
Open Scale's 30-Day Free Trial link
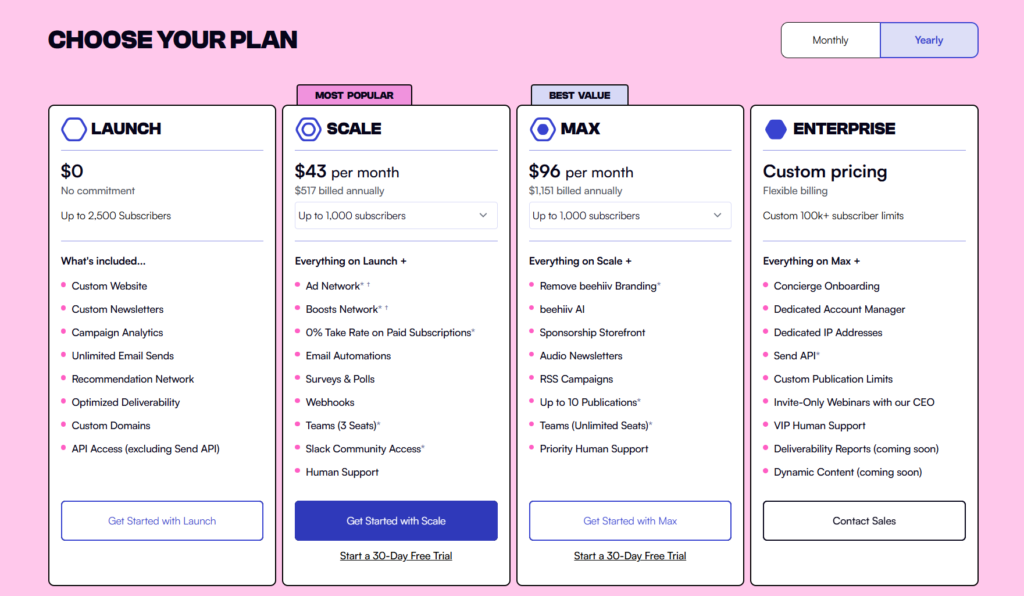395,555
